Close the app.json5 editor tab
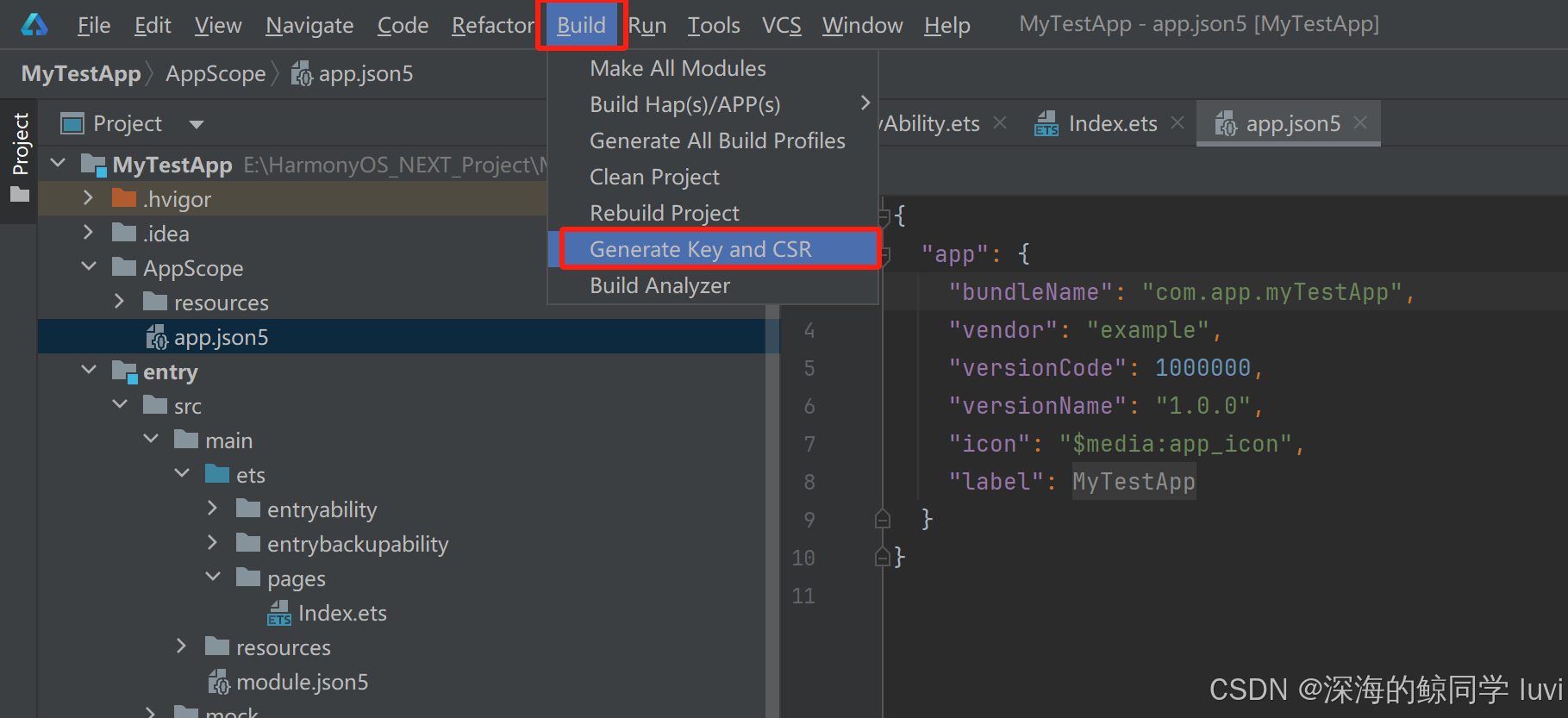 pos(1360,123)
